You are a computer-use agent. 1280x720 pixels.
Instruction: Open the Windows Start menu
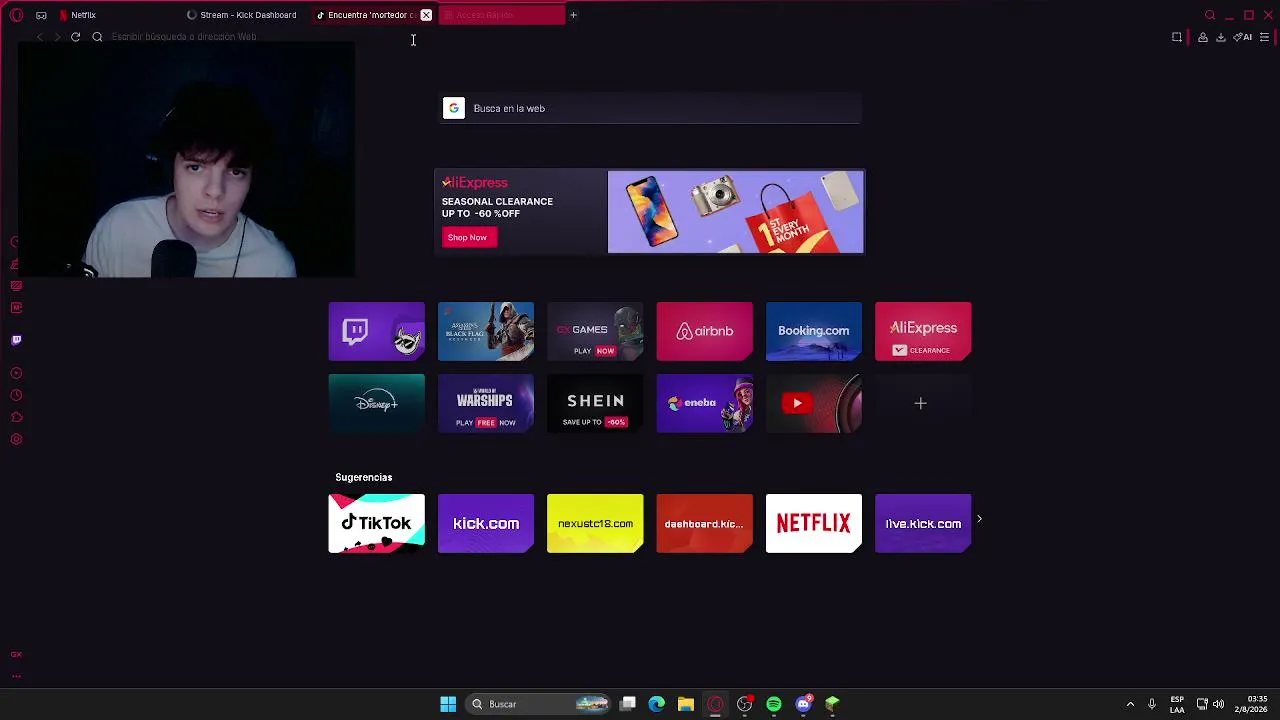click(448, 704)
